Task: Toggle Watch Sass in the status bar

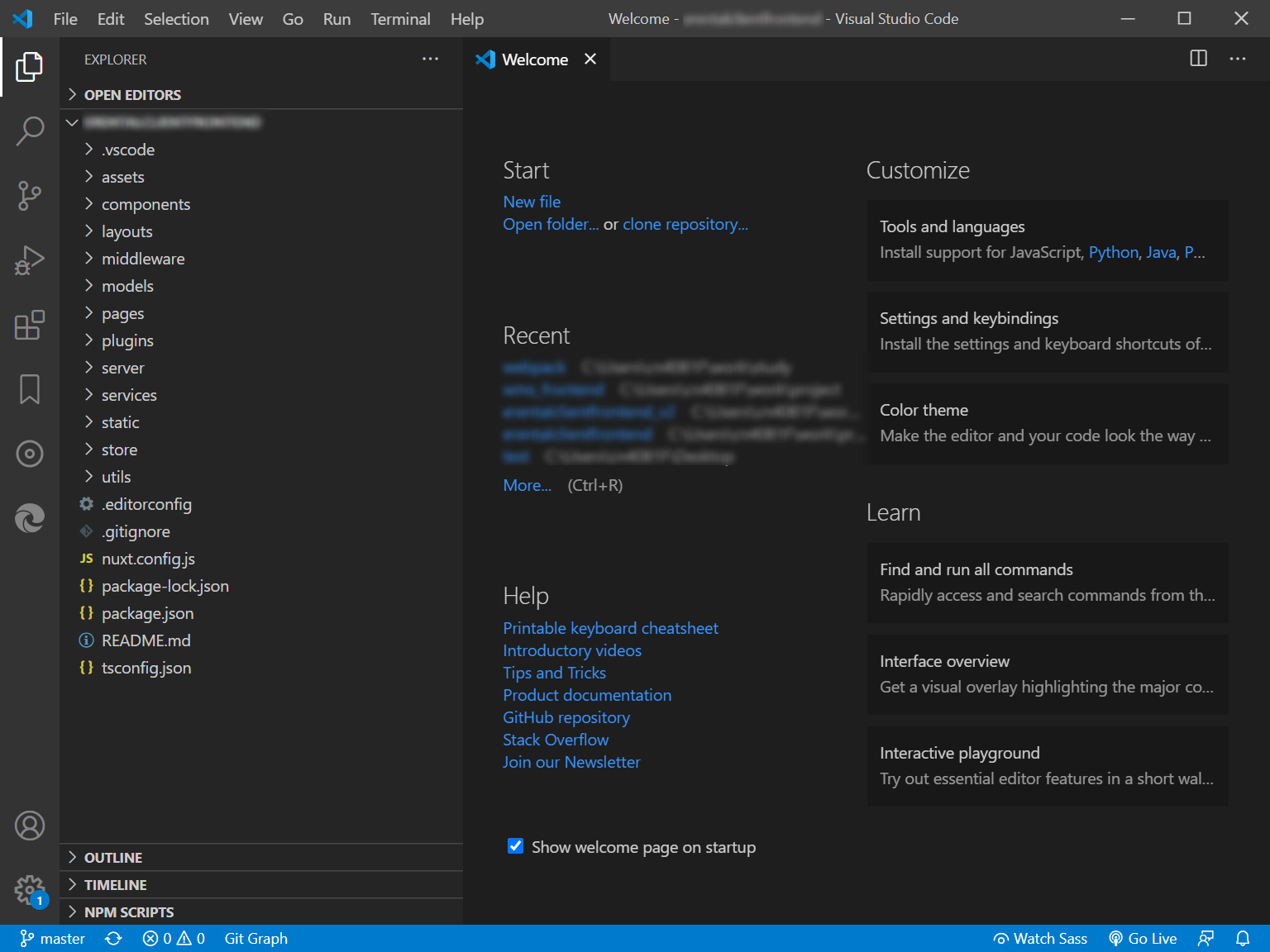Action: [x=1041, y=938]
